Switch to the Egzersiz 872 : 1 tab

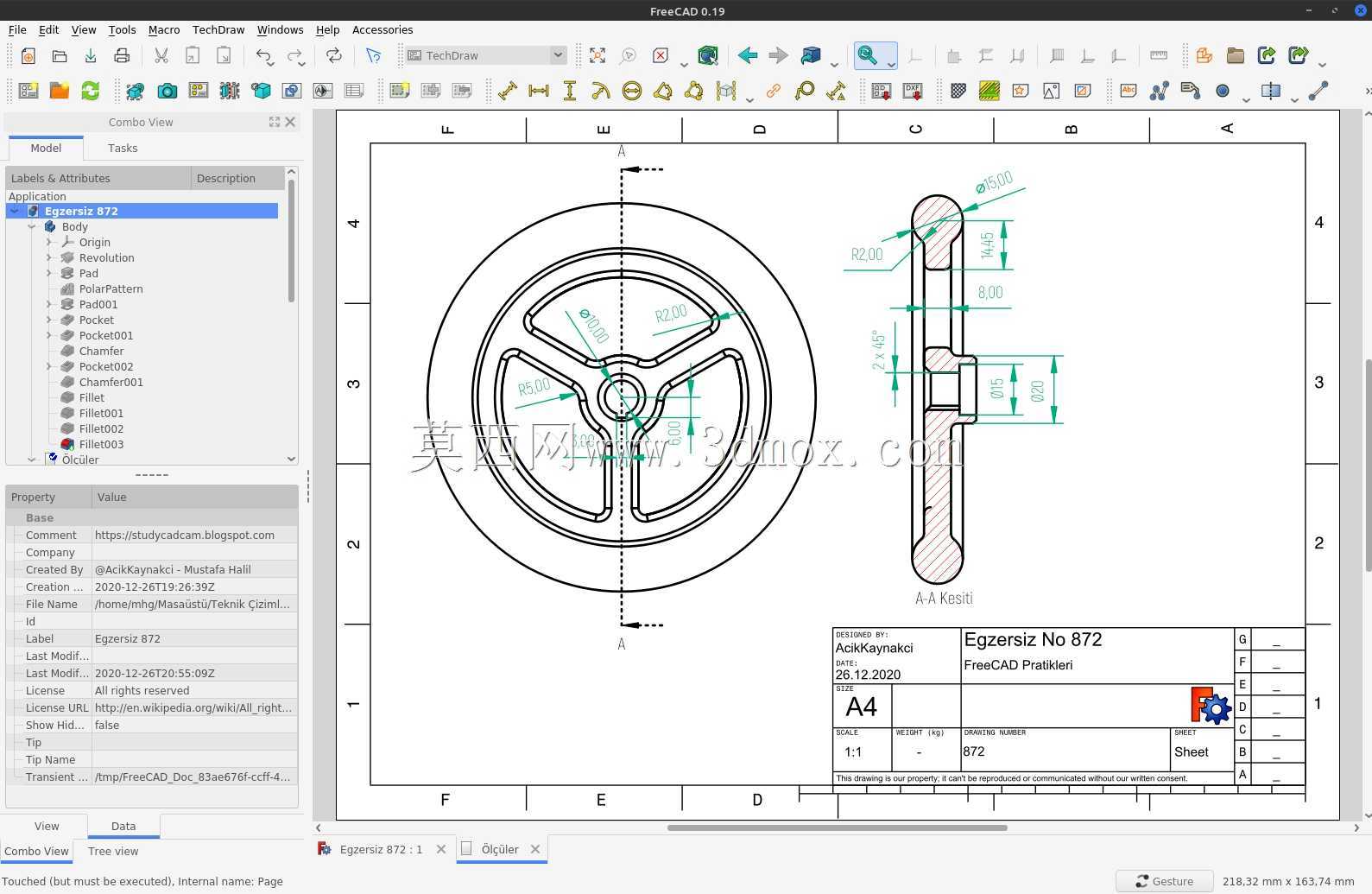pyautogui.click(x=382, y=850)
